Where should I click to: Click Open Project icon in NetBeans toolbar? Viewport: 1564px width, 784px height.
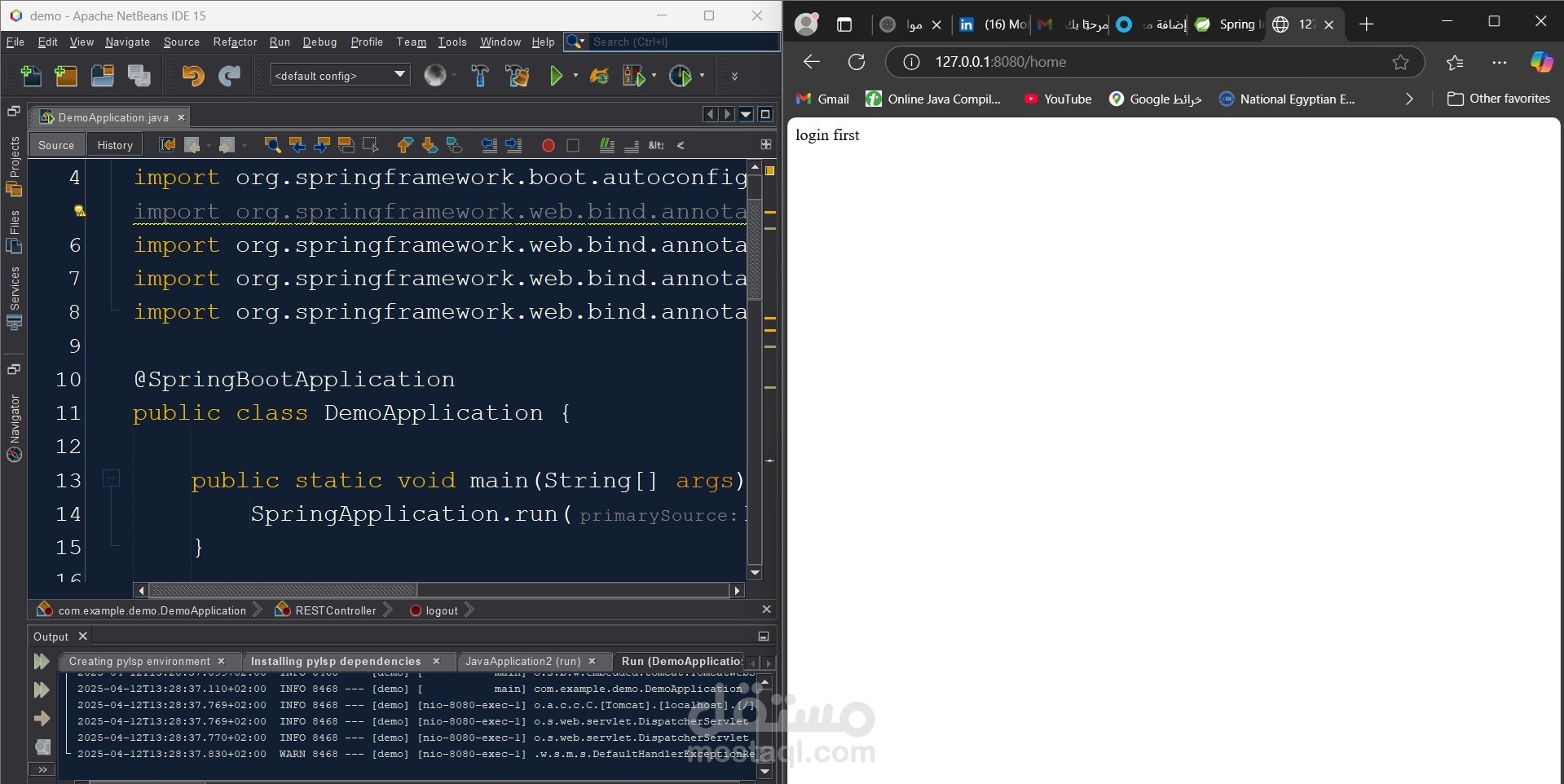click(103, 76)
